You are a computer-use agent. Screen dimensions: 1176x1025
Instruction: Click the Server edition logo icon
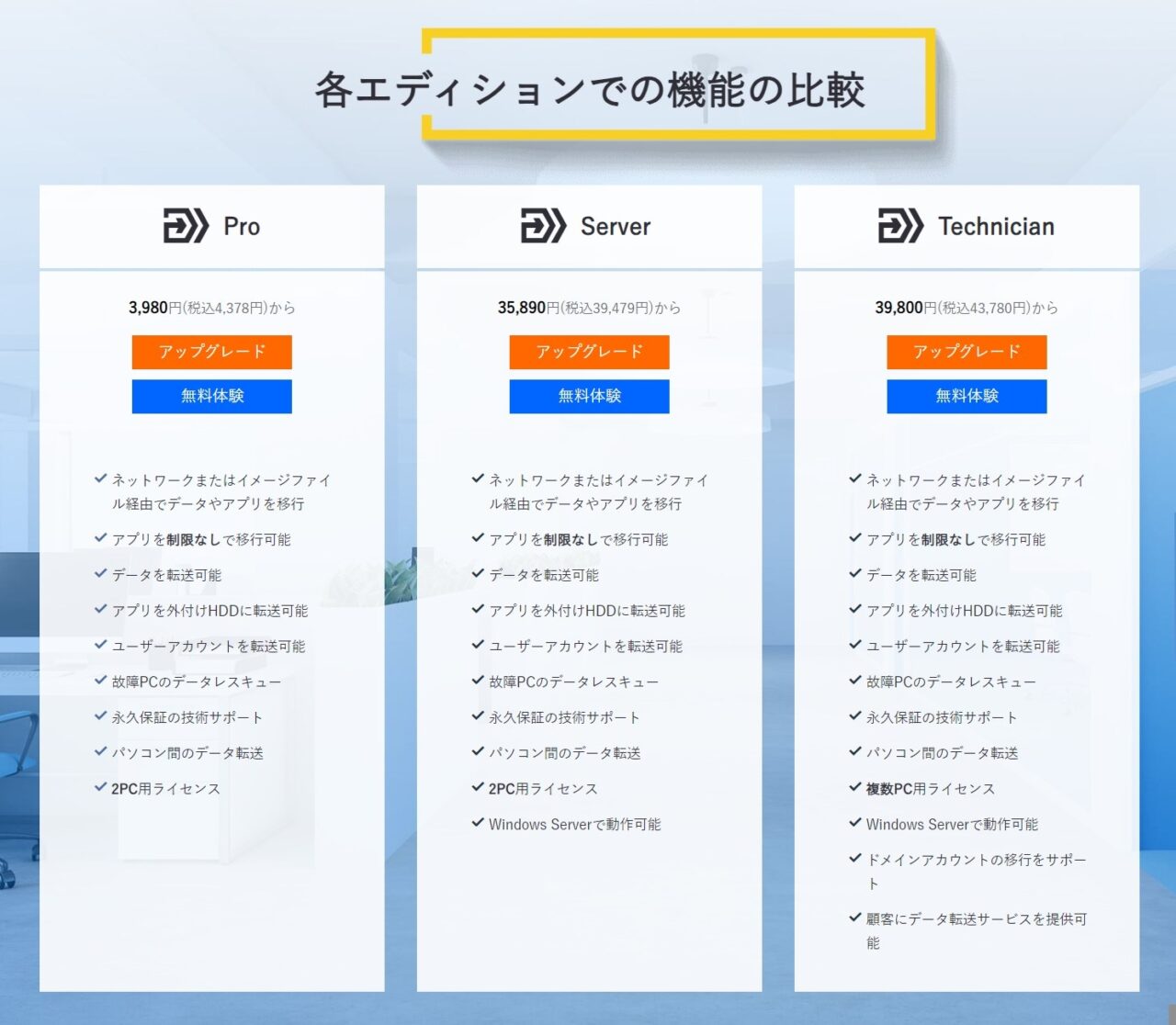(x=544, y=226)
